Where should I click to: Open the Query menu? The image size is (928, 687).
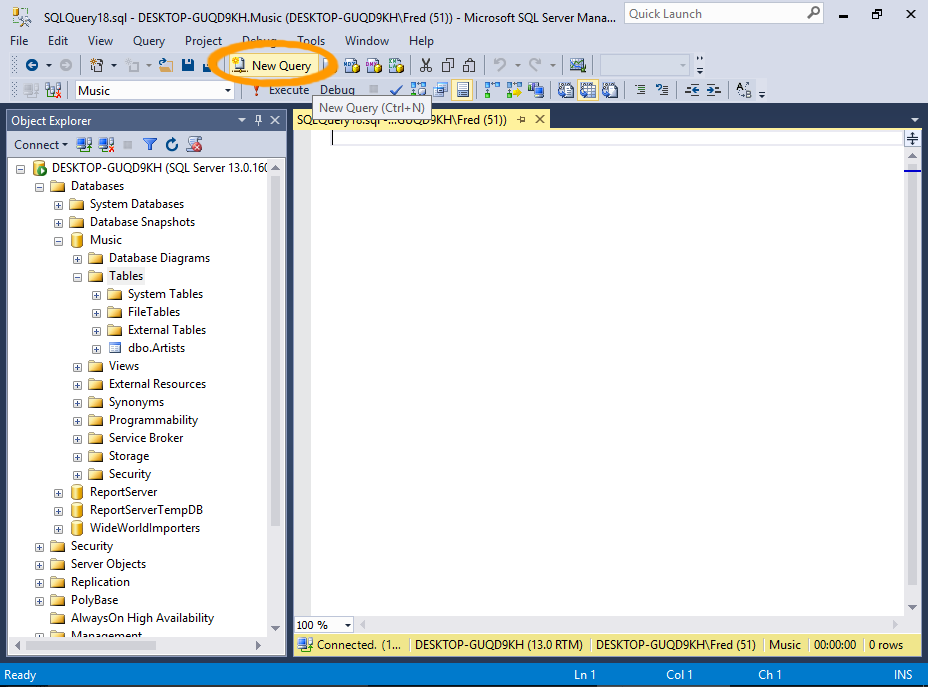(149, 41)
